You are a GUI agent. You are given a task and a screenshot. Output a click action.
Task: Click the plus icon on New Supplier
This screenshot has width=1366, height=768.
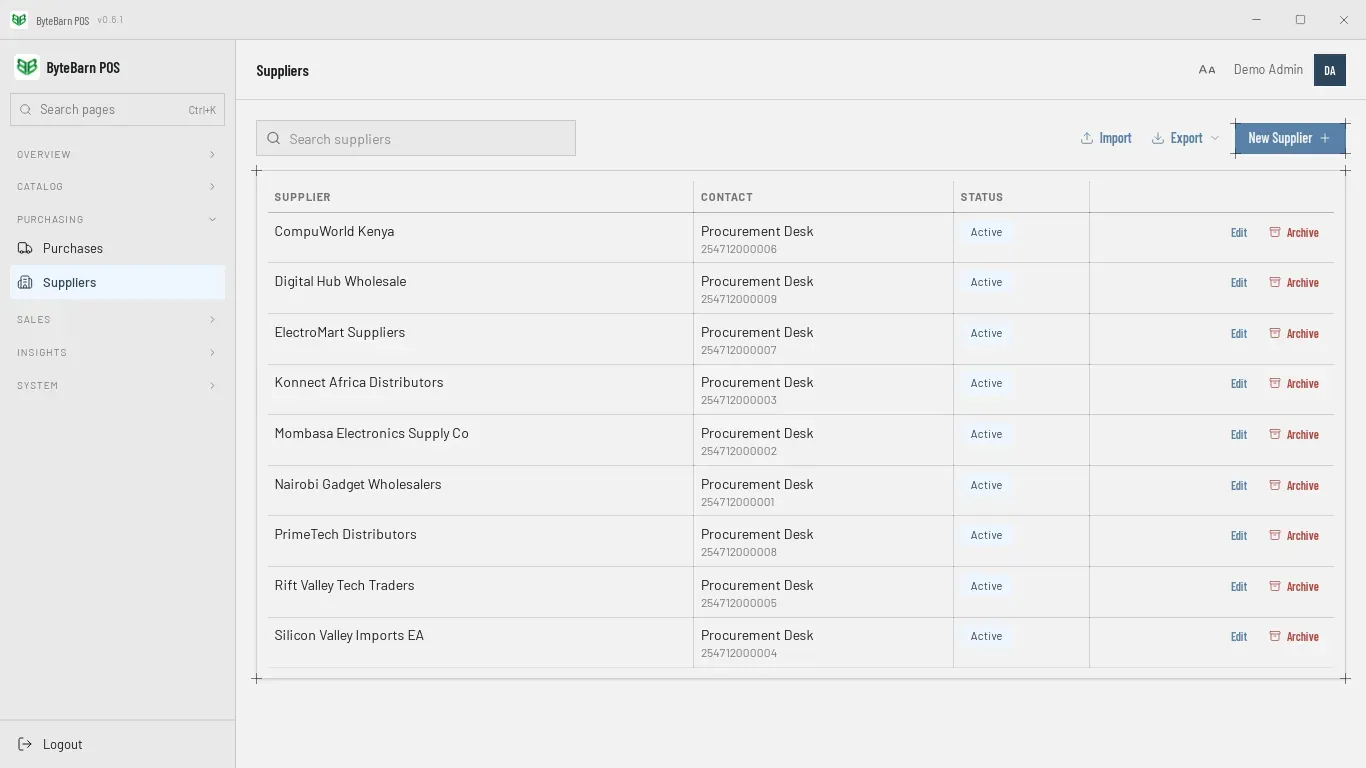click(x=1325, y=138)
